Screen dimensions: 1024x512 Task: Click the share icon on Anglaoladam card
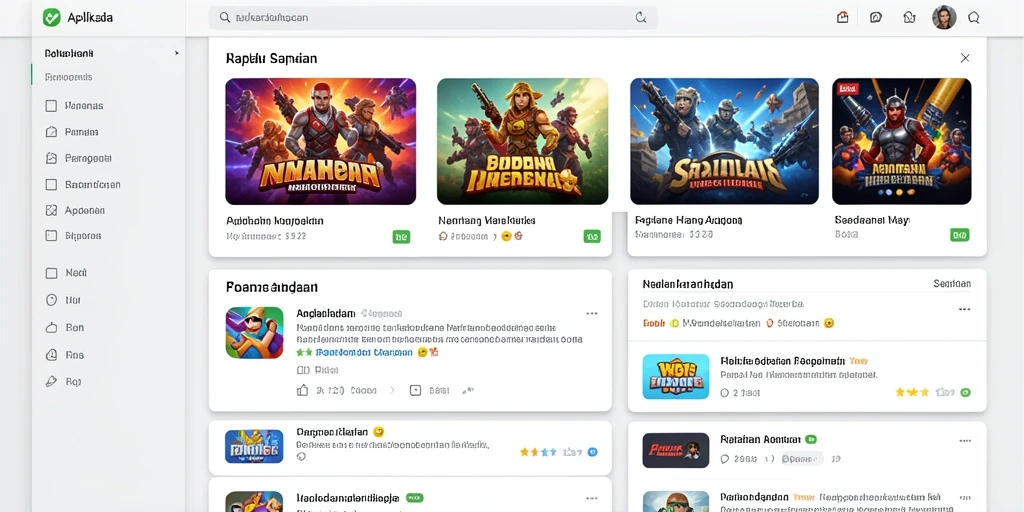tap(468, 391)
